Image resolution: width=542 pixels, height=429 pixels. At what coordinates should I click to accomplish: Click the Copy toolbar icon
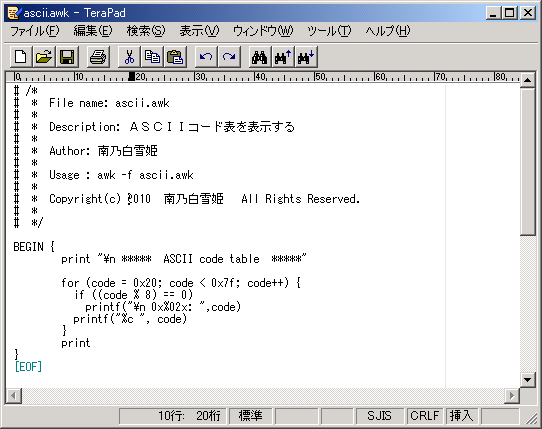pyautogui.click(x=152, y=57)
